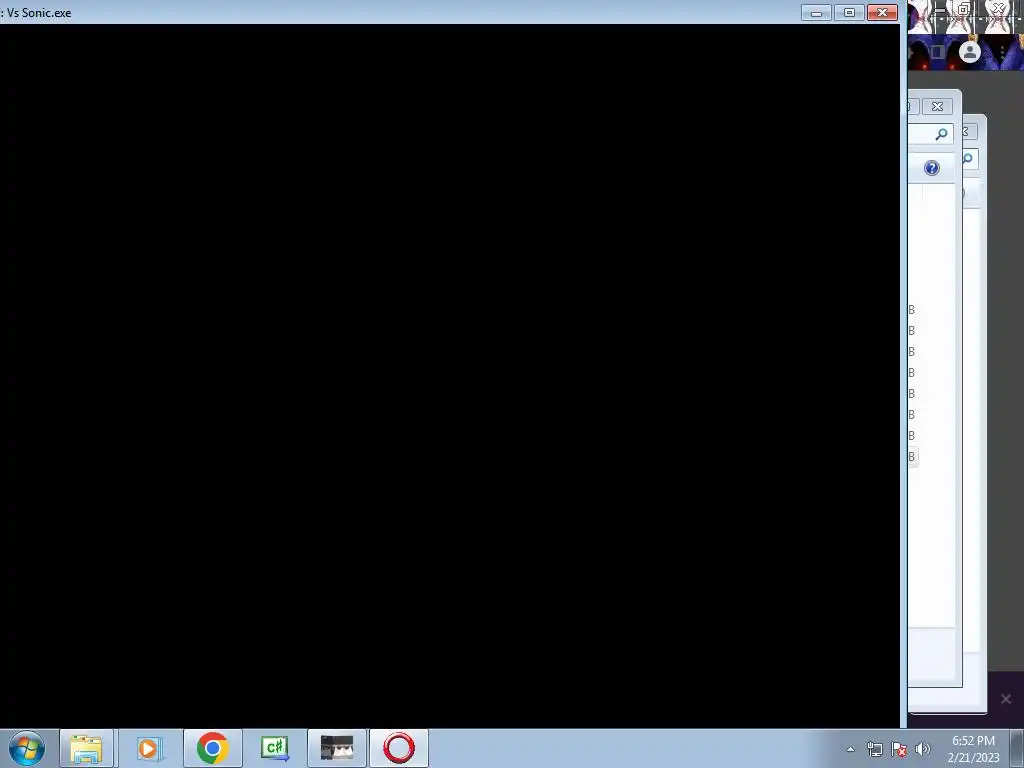The height and width of the screenshot is (768, 1024).
Task: Dismiss the bar with the X at Chrome's bottom
Action: coord(1006,699)
